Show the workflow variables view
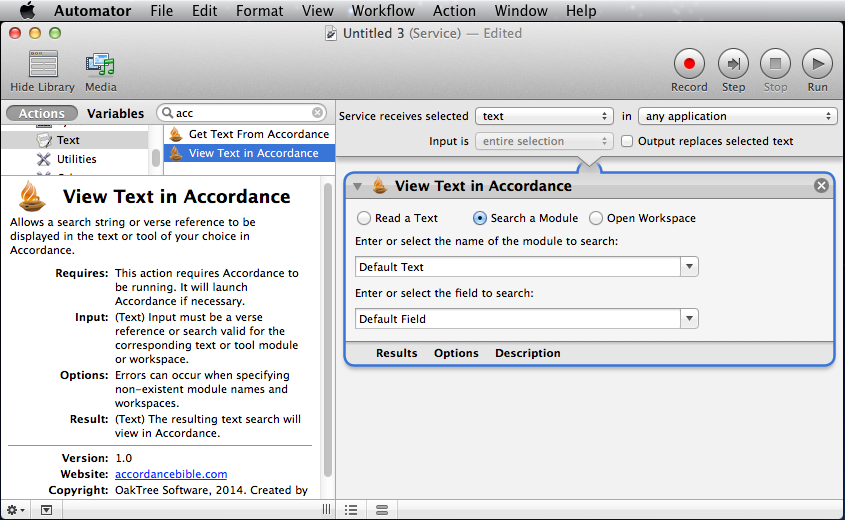The width and height of the screenshot is (845, 520). [382, 510]
